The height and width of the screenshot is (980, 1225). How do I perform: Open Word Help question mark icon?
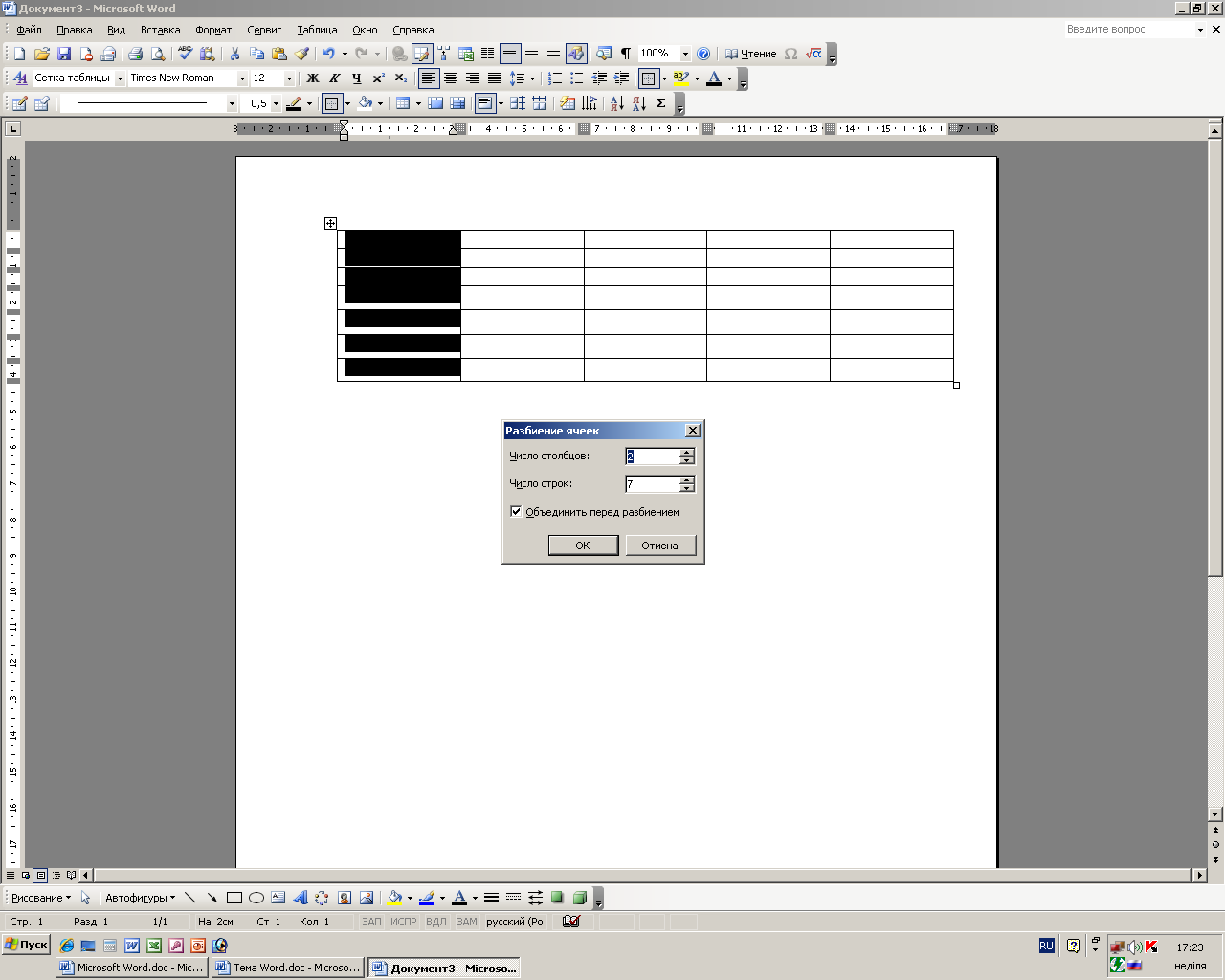(703, 54)
